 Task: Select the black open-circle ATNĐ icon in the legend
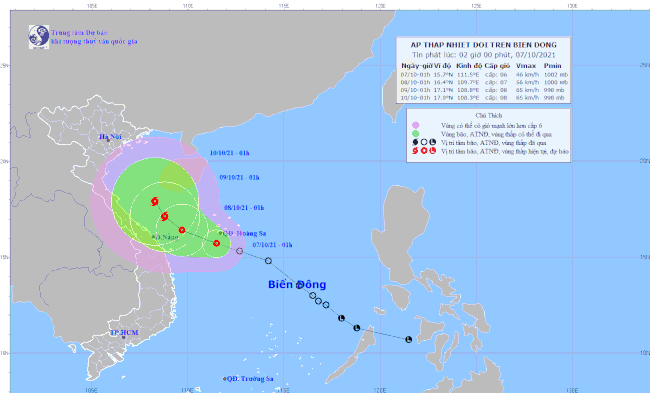click(x=424, y=142)
